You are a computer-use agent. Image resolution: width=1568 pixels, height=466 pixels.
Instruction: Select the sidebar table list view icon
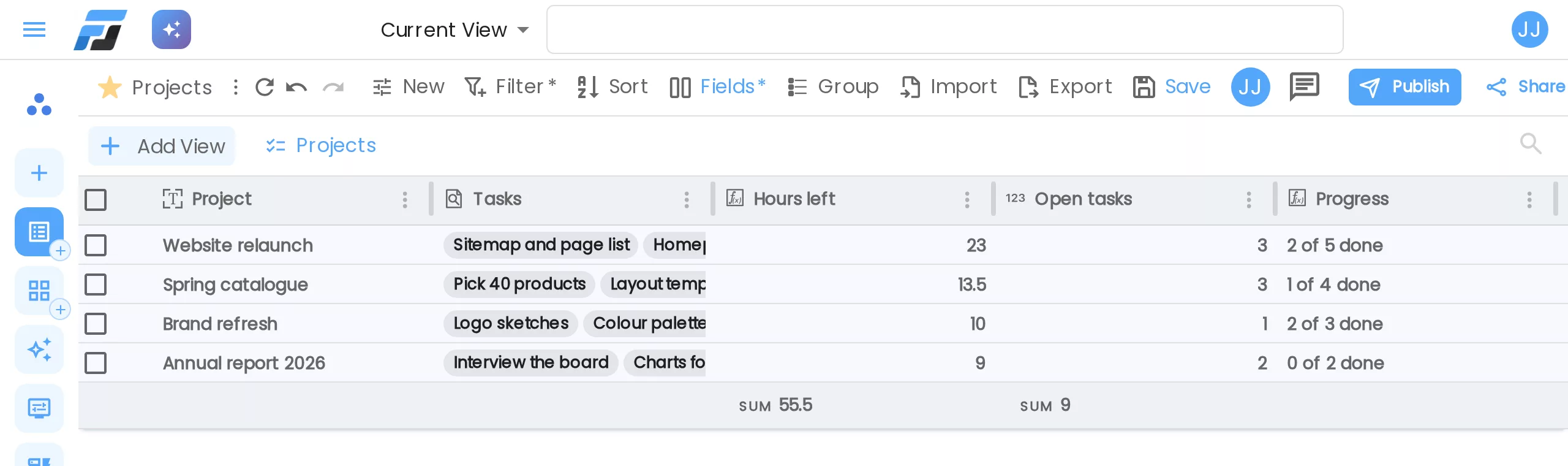[x=39, y=232]
